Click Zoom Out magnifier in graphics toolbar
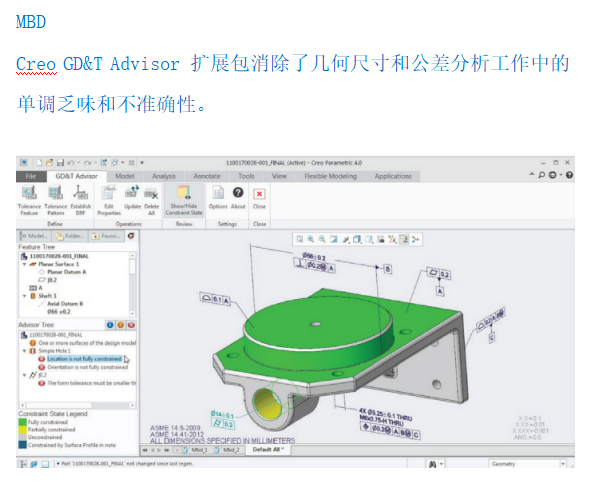599x494 pixels. click(x=322, y=239)
